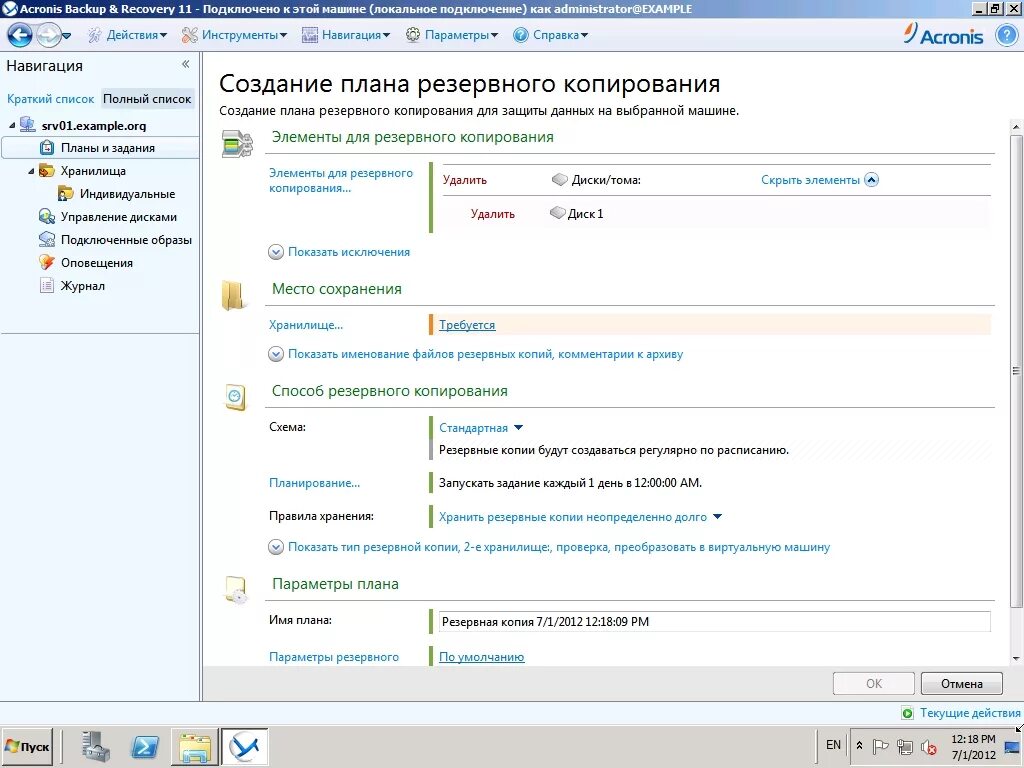Click the OK button
This screenshot has width=1024, height=768.
874,684
